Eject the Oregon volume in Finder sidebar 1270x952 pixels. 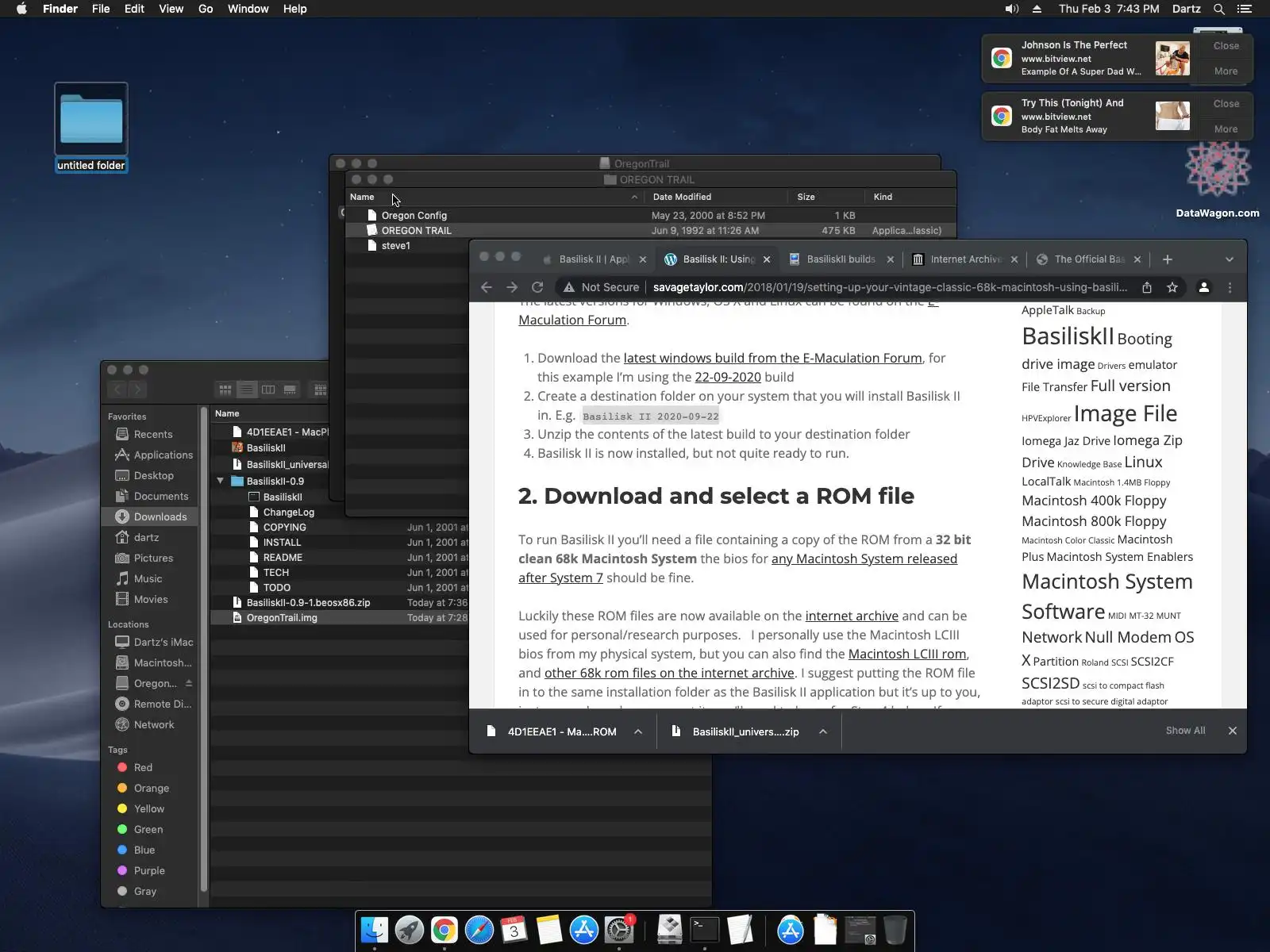click(x=189, y=683)
